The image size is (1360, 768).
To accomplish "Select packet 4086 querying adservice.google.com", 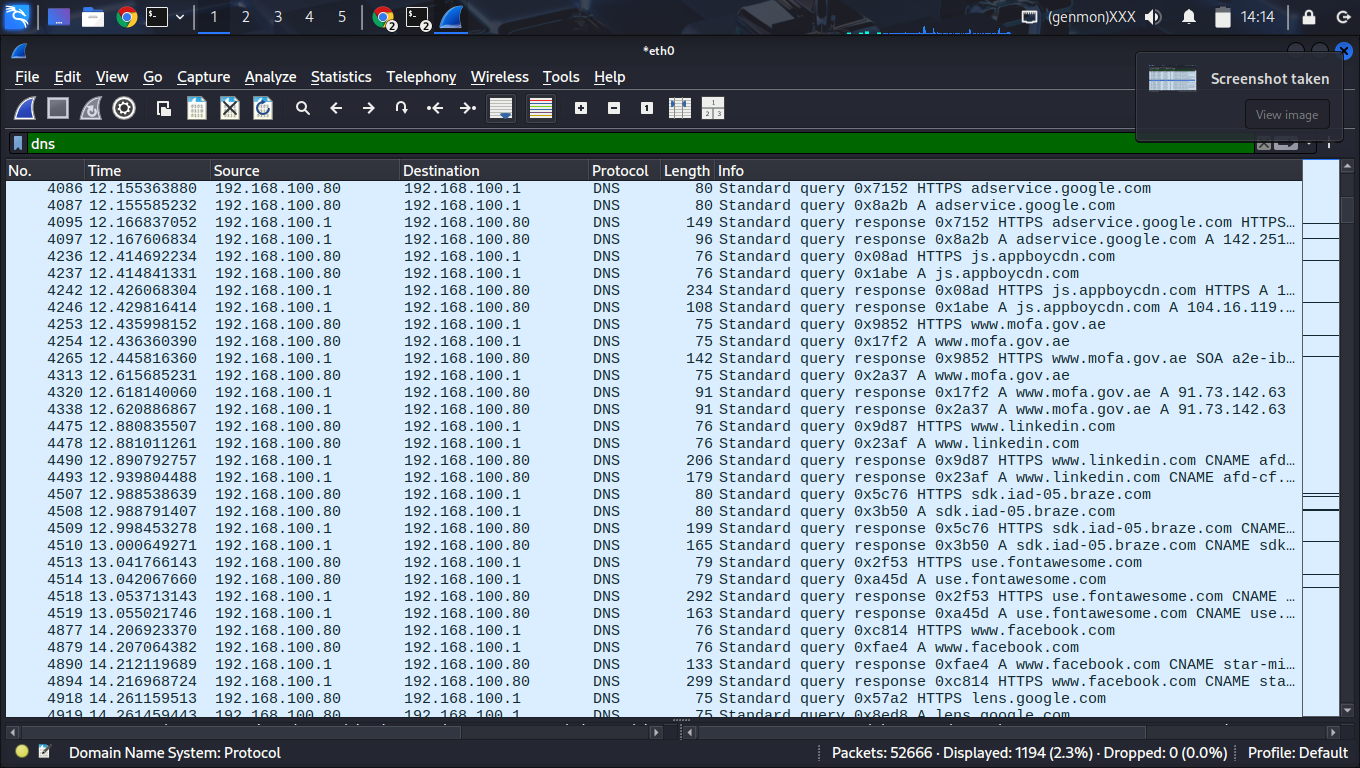I will point(654,189).
